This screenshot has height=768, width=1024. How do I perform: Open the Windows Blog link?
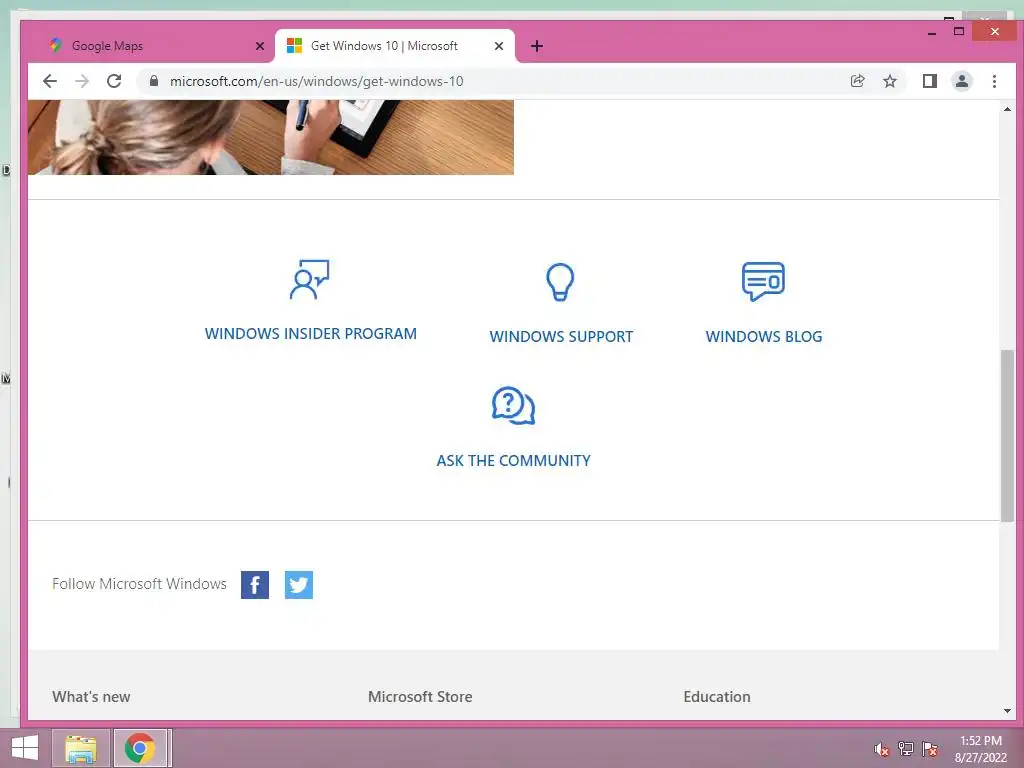[x=763, y=336]
